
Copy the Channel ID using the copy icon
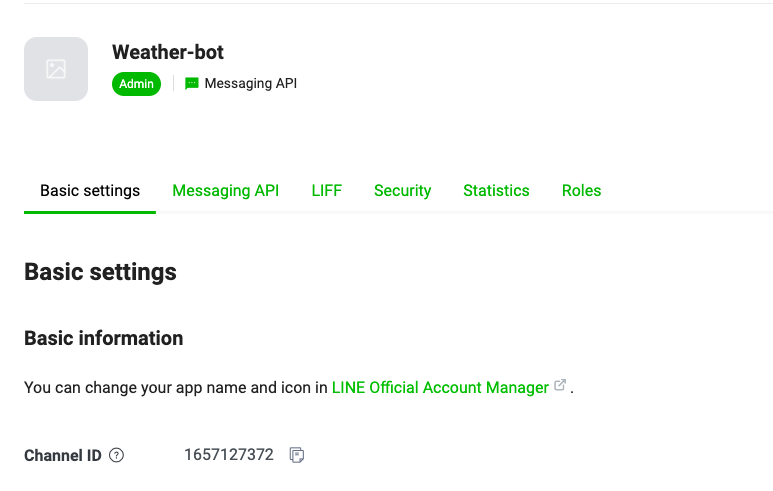click(297, 455)
